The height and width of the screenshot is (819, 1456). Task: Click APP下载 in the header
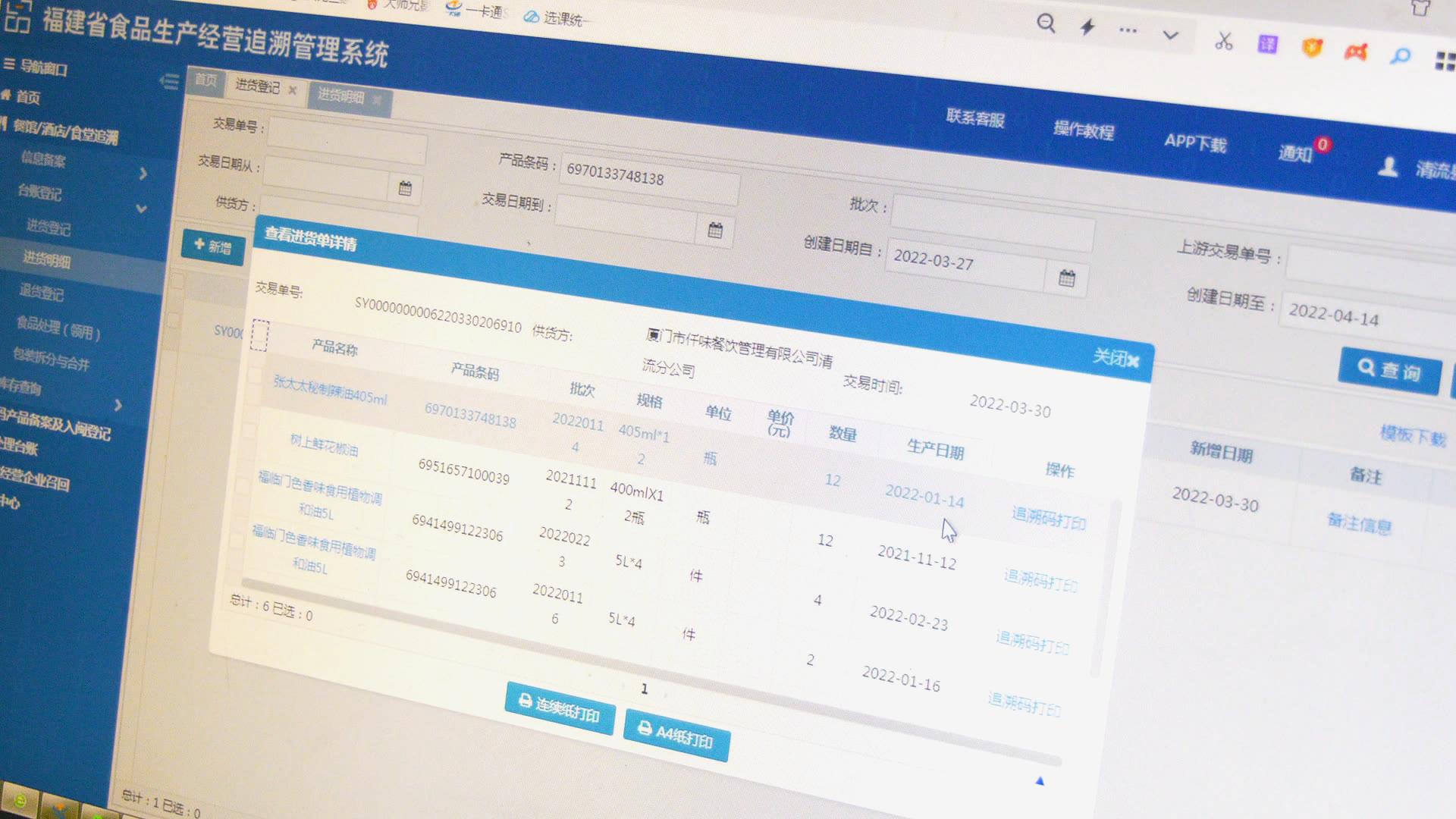(1195, 143)
